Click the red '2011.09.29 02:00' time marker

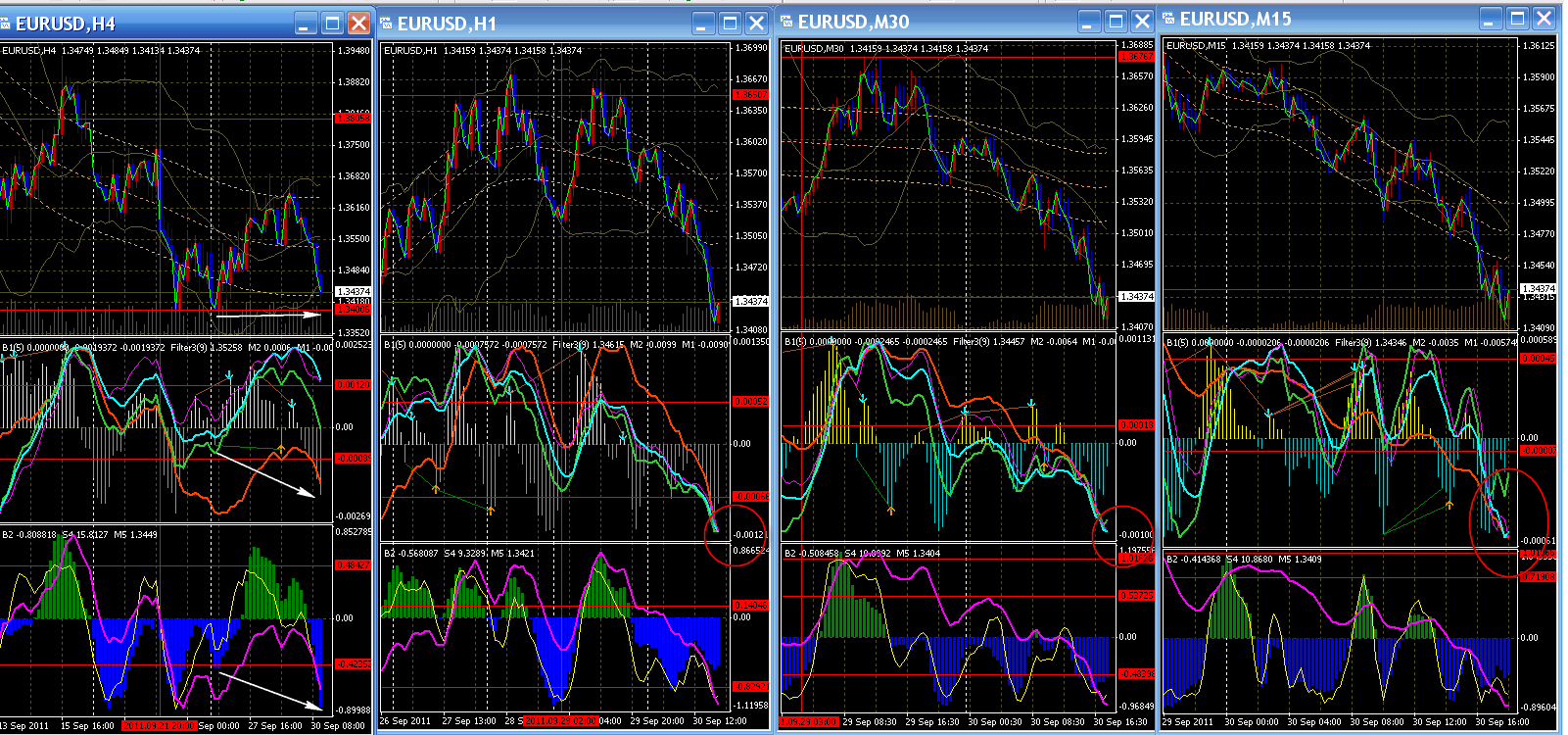560,721
